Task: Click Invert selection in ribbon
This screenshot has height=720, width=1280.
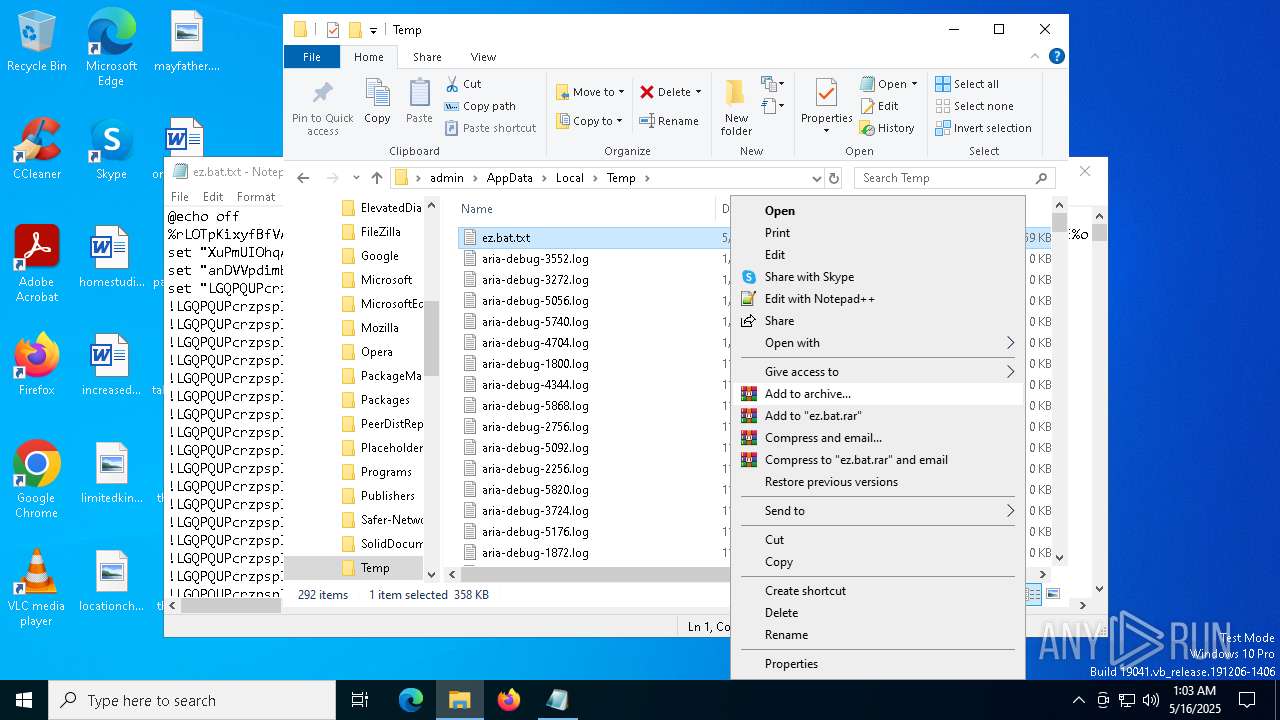Action: click(983, 128)
